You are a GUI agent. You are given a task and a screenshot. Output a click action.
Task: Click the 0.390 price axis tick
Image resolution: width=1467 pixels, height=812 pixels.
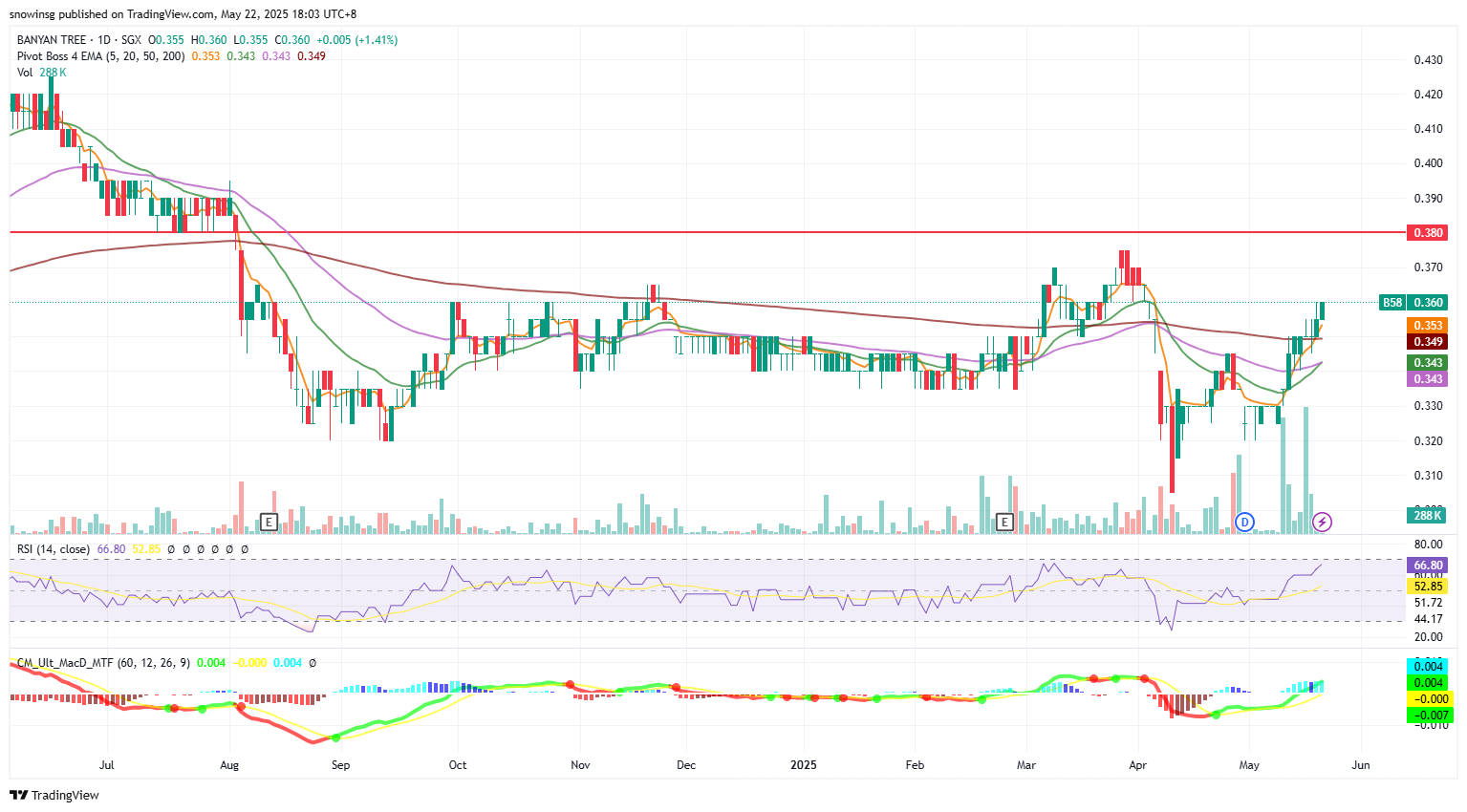point(1428,199)
